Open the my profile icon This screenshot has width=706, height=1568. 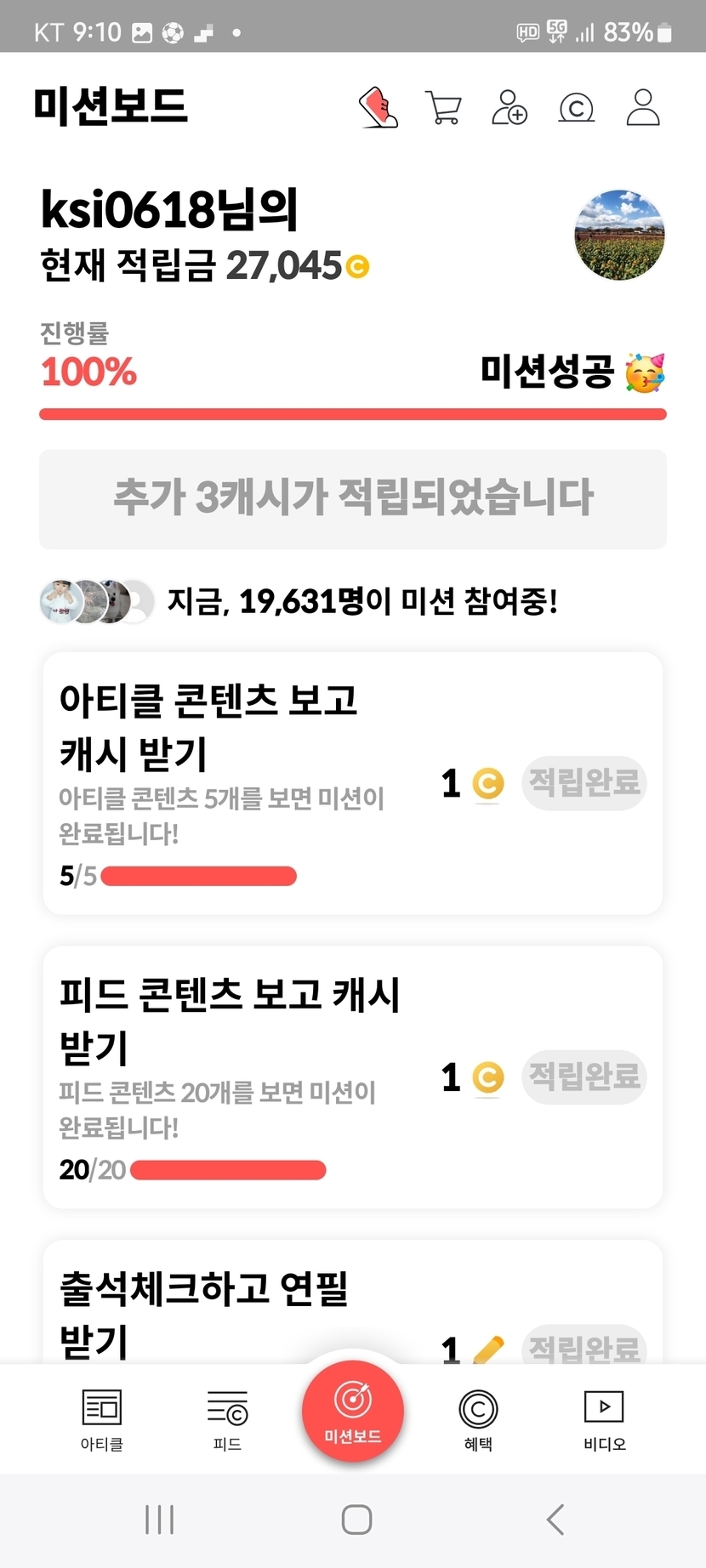tap(643, 108)
